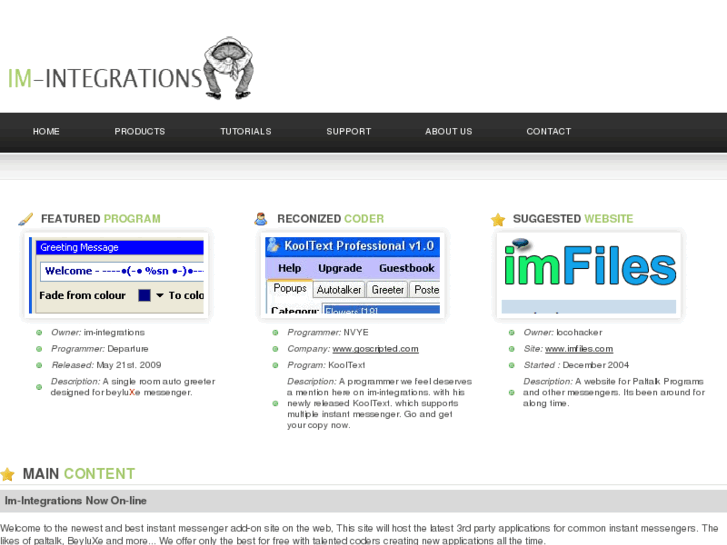Click the paintbrush icon beside Featured Program
This screenshot has height=545, width=727.
(x=26, y=219)
